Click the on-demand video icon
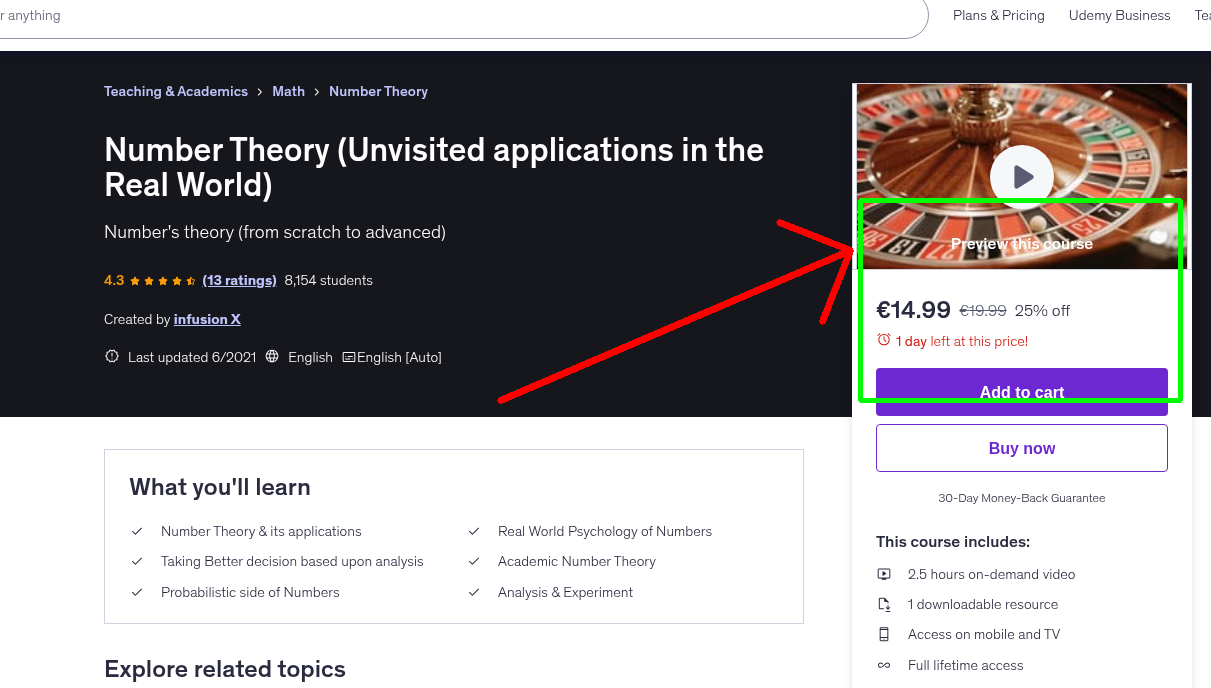 click(884, 574)
